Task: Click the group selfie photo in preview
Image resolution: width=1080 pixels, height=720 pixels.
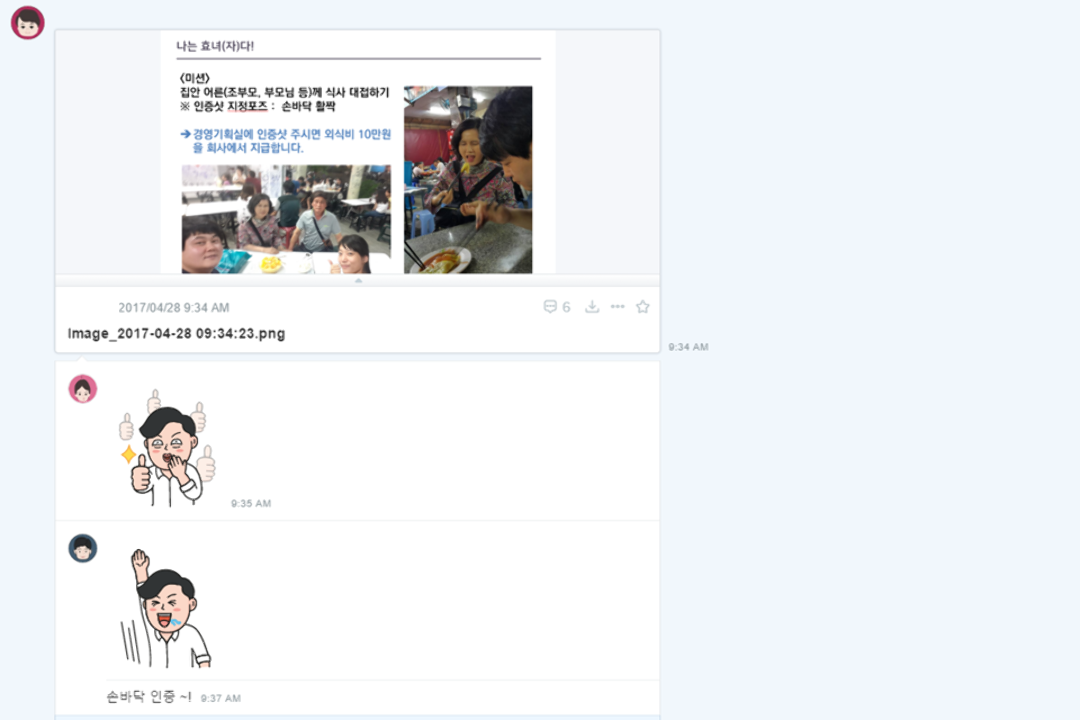Action: pos(286,219)
